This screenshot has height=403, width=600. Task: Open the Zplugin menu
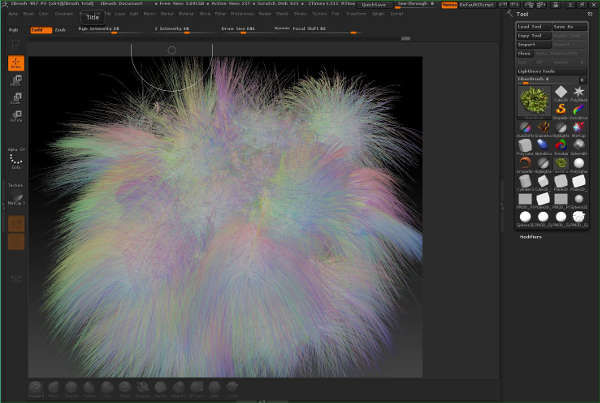378,13
